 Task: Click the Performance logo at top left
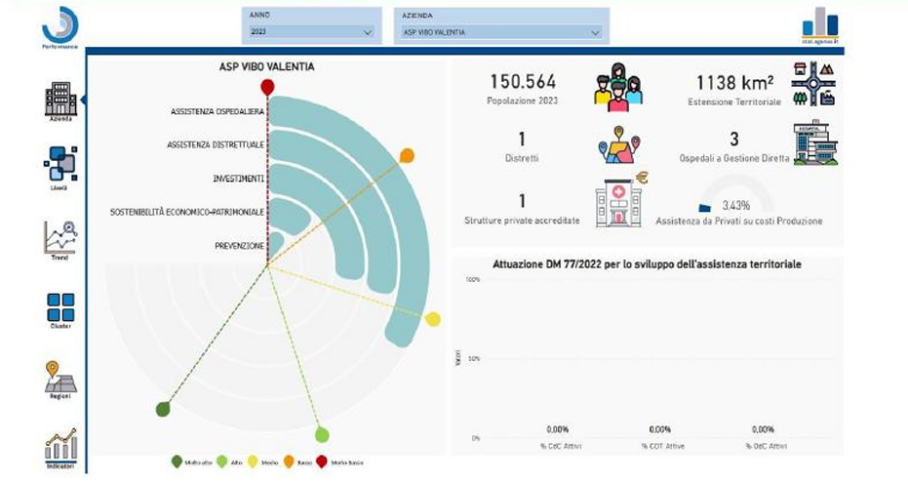[60, 24]
